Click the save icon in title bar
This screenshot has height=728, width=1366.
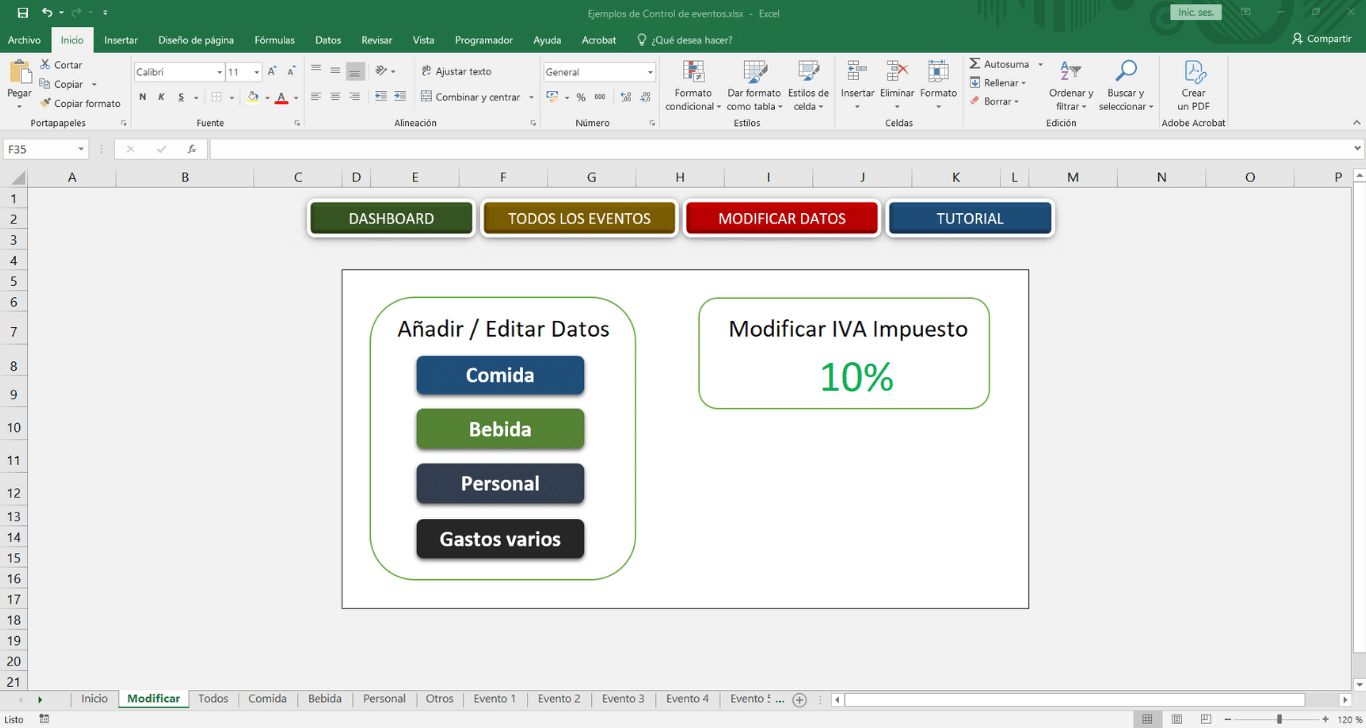(23, 13)
